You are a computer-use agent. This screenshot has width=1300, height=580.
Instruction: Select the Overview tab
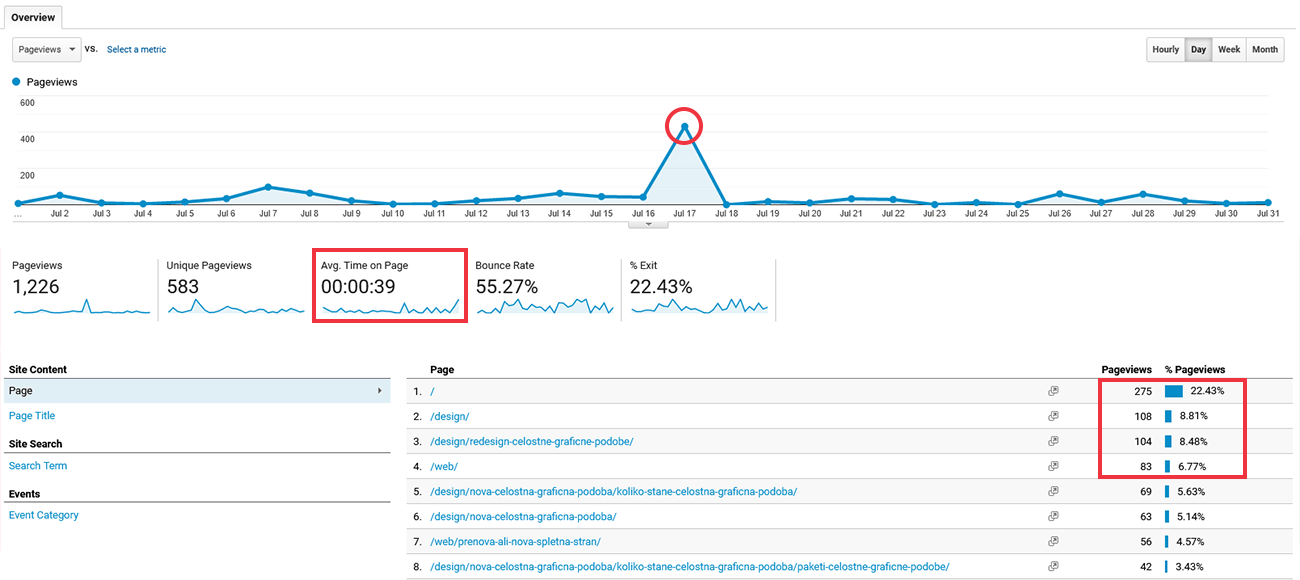pyautogui.click(x=33, y=18)
